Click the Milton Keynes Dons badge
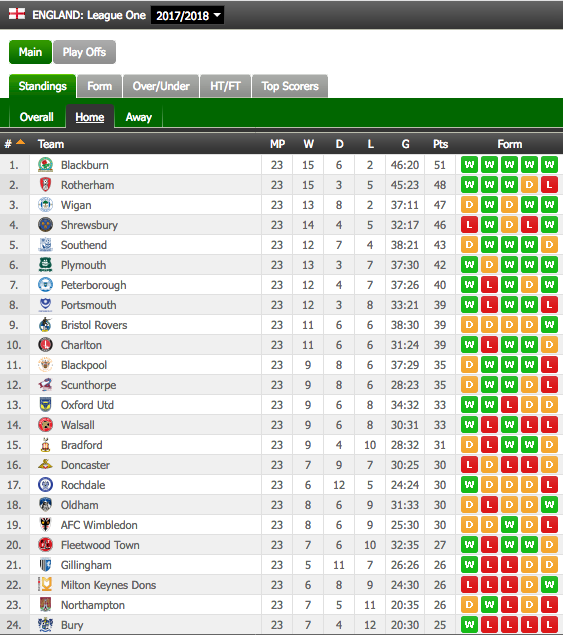 (x=45, y=584)
